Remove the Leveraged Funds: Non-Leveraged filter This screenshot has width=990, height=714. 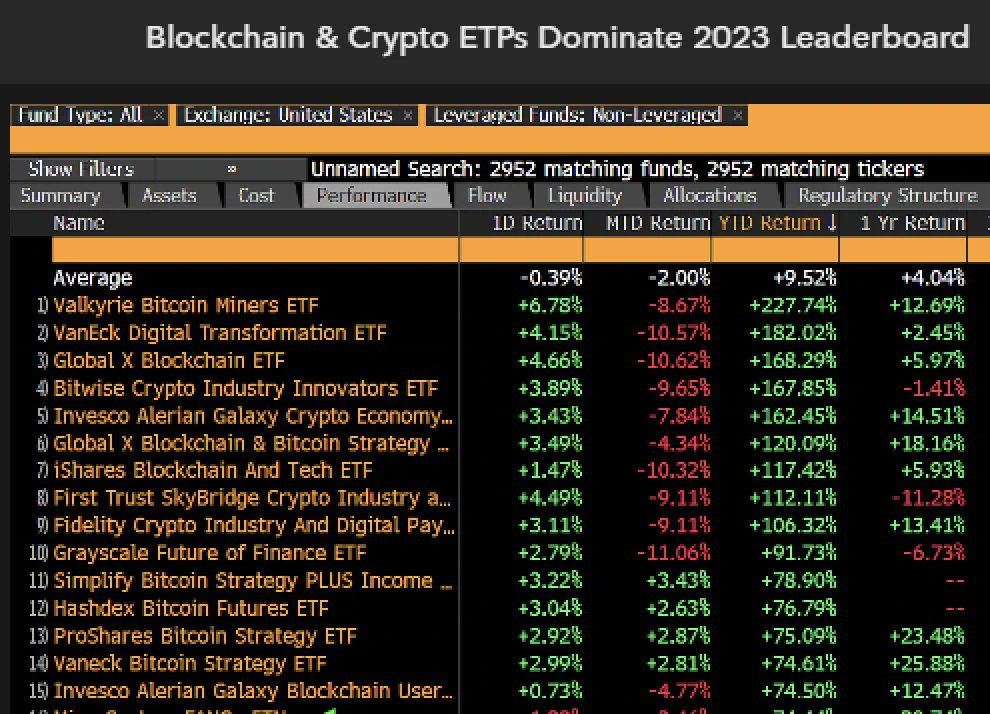(x=737, y=116)
